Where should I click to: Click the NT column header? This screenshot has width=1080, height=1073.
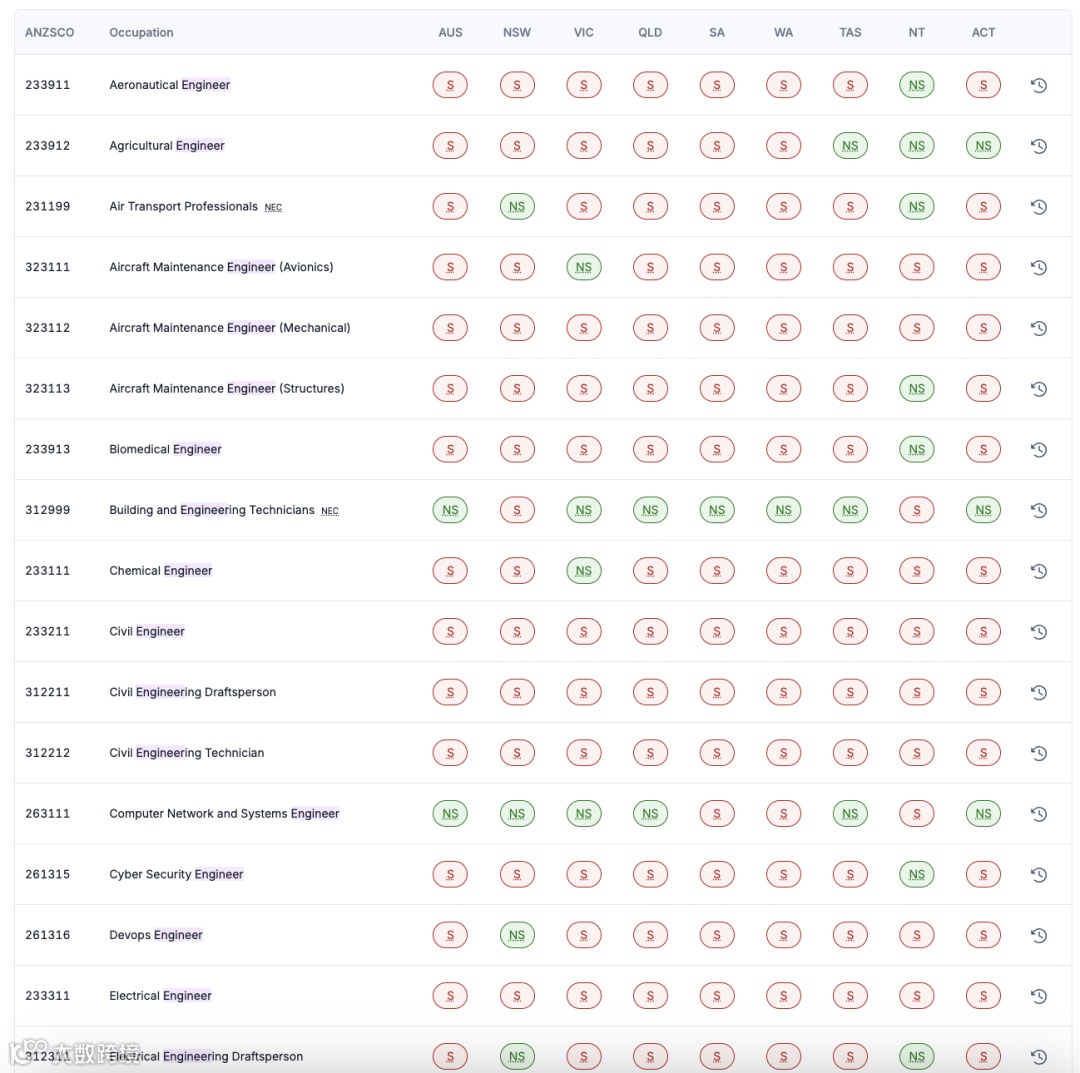coord(917,32)
